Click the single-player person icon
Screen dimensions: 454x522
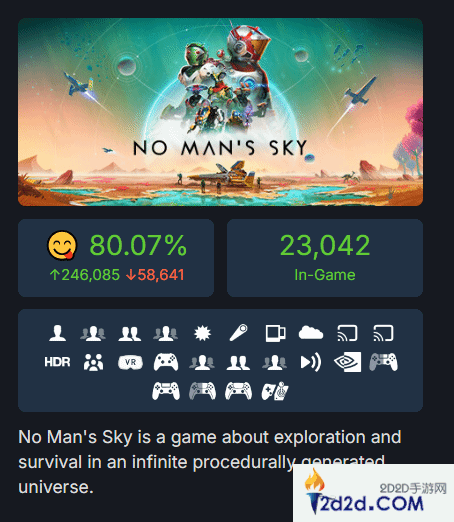(57, 333)
